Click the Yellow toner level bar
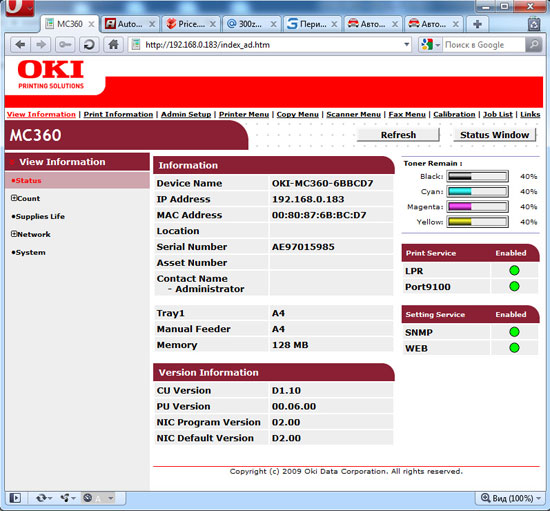Image resolution: width=550 pixels, height=511 pixels. click(x=477, y=222)
